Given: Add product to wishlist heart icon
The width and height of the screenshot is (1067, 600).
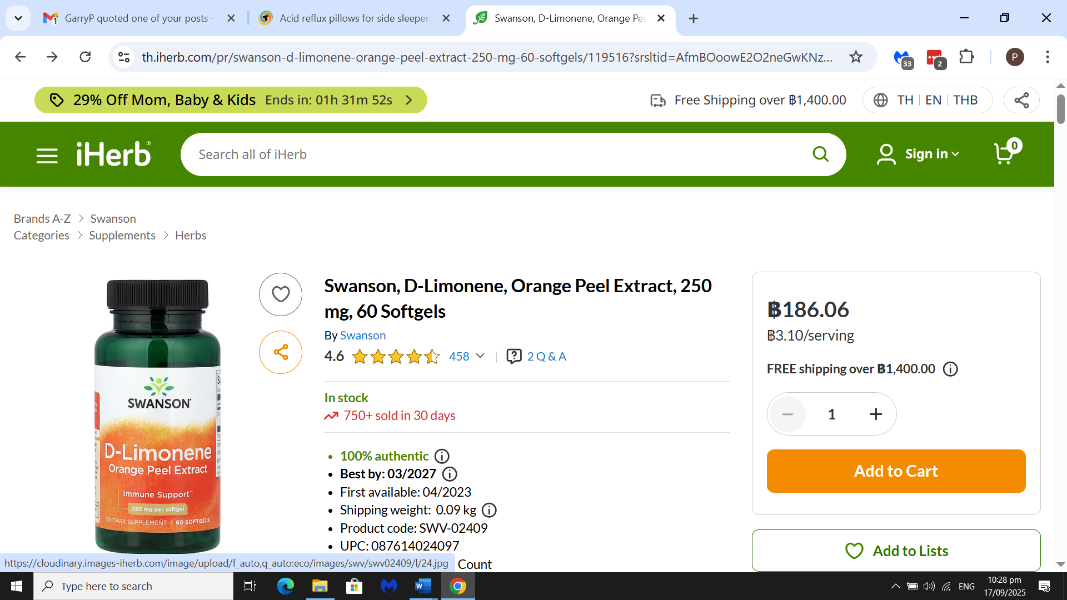Looking at the screenshot, I should point(281,294).
